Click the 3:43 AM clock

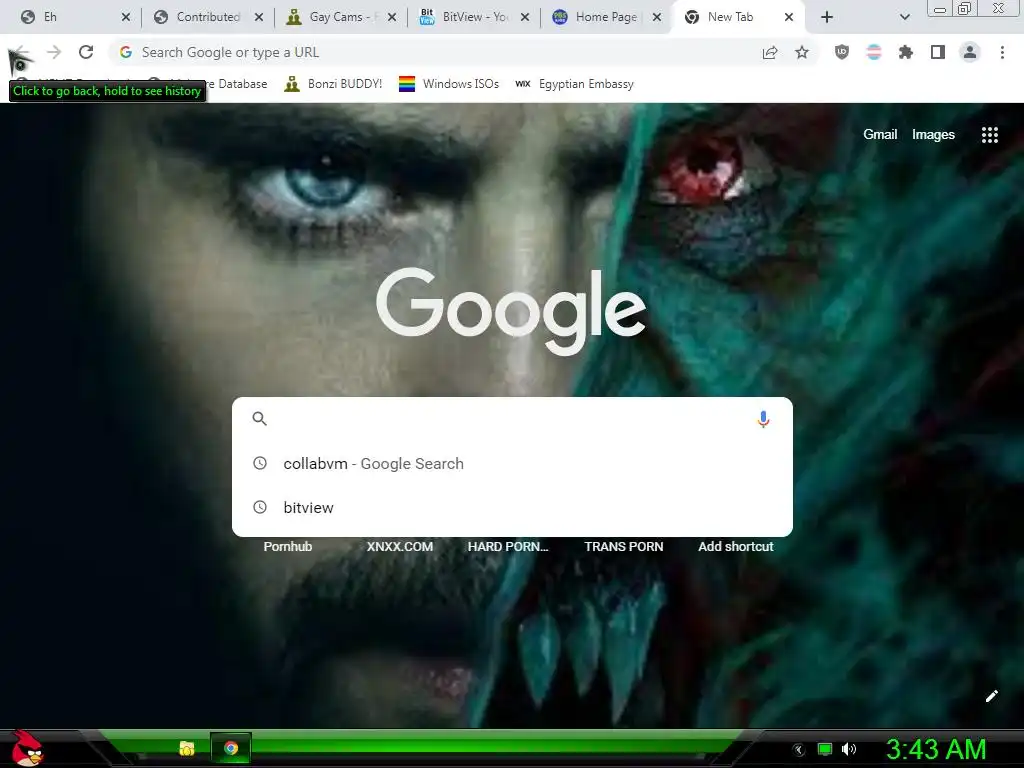click(x=936, y=749)
